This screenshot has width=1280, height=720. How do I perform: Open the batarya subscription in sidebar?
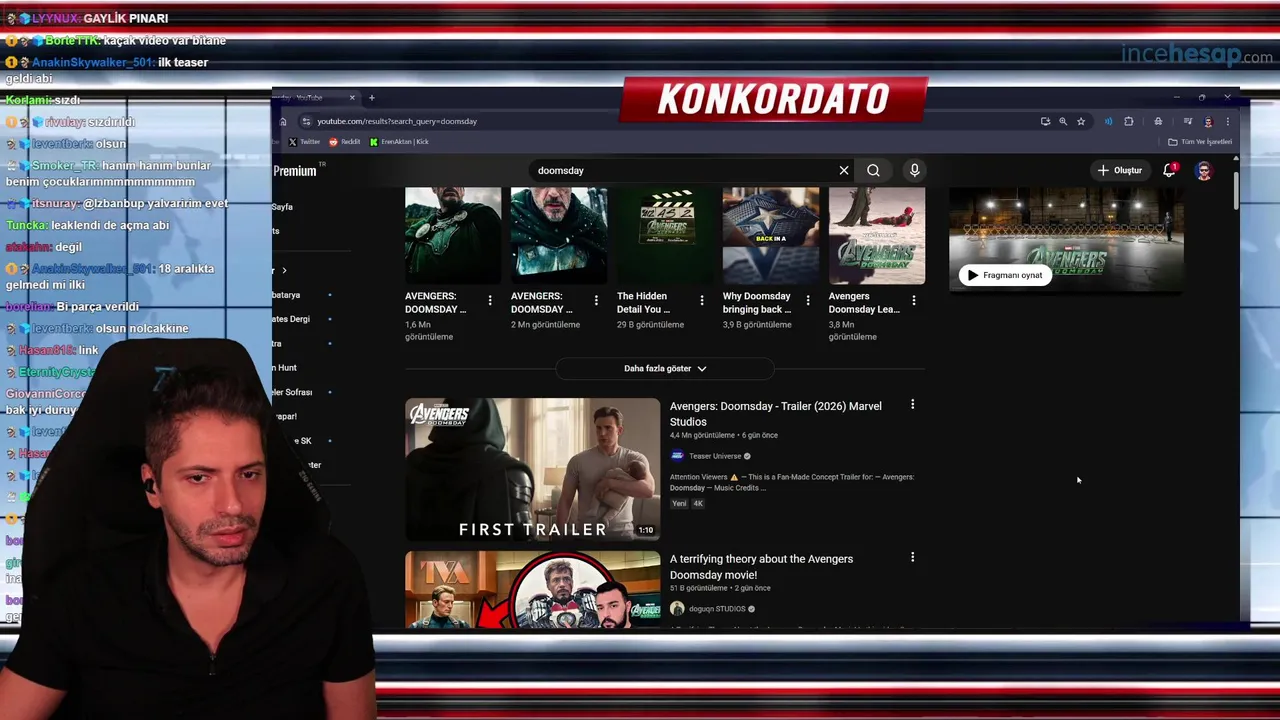286,295
